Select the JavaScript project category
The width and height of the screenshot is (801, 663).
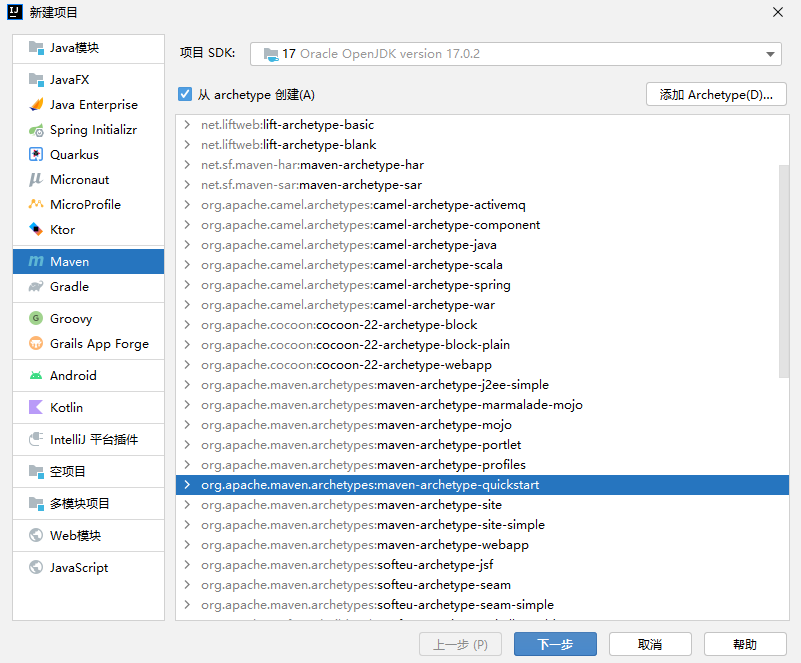(88, 567)
